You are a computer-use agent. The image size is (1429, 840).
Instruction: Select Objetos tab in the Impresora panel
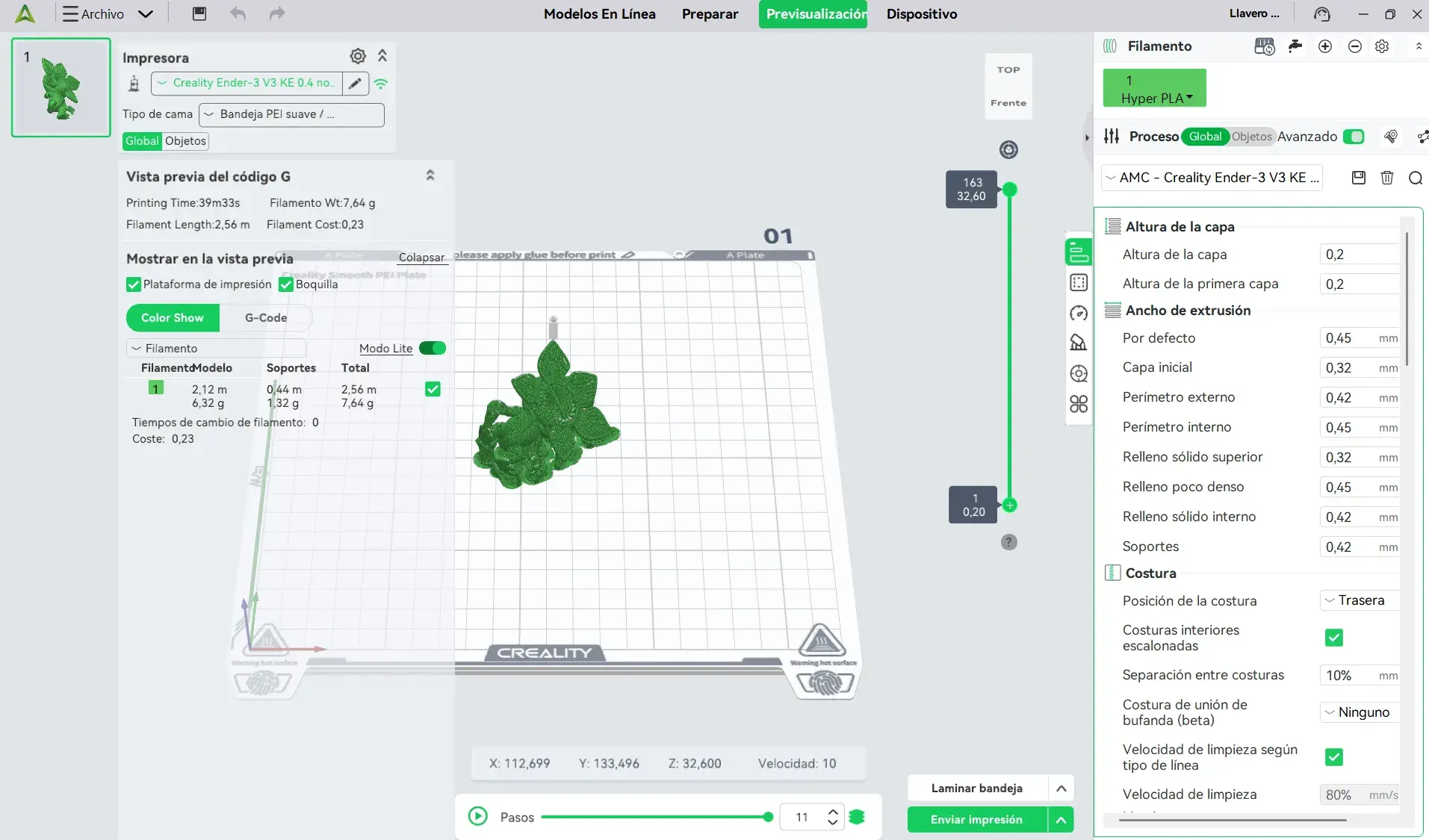[185, 141]
